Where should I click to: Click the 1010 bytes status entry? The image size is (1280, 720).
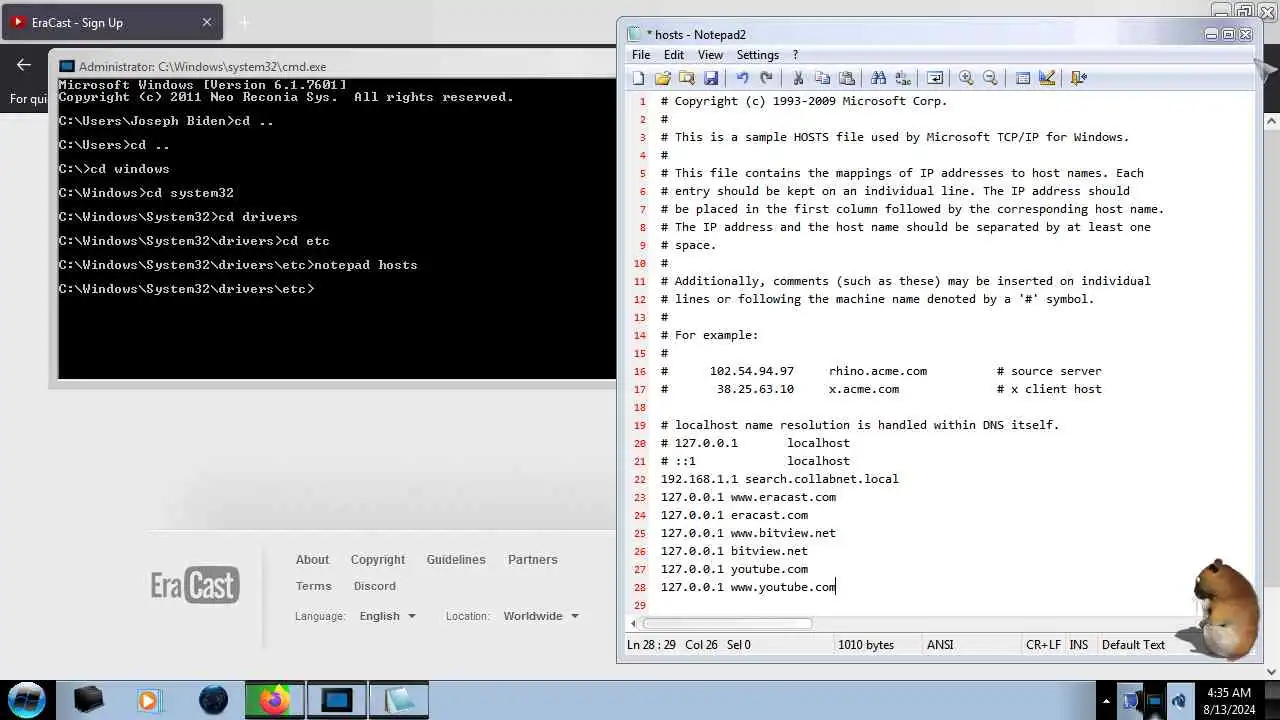[x=866, y=645]
